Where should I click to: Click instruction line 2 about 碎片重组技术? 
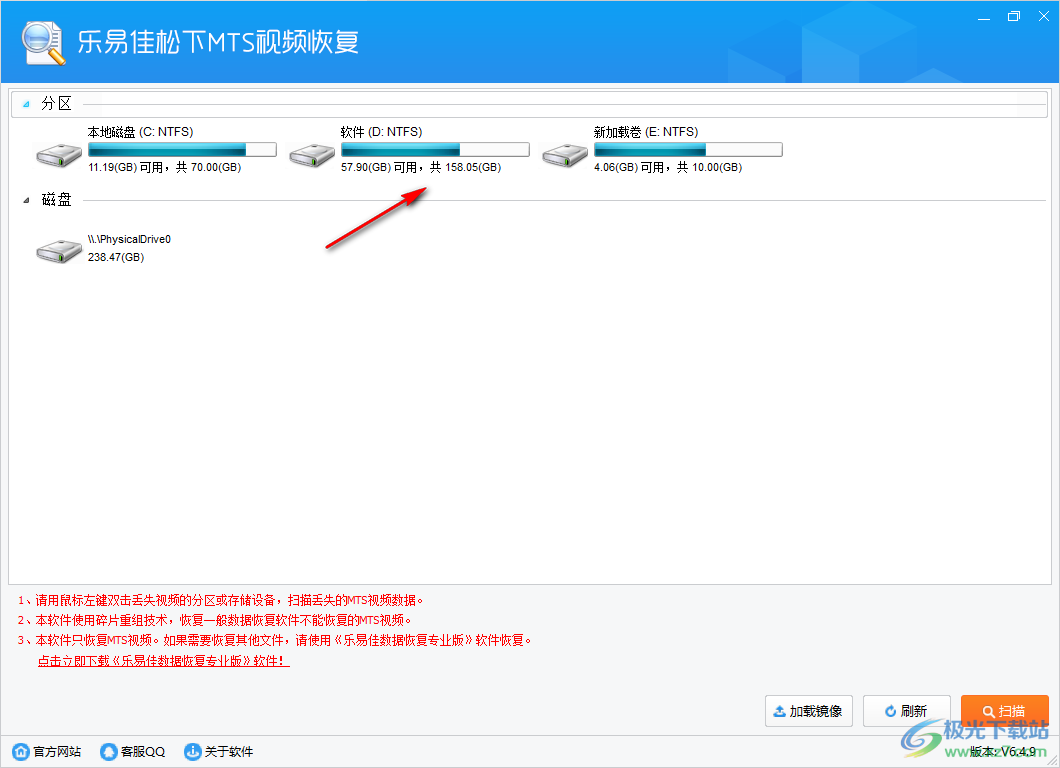214,620
